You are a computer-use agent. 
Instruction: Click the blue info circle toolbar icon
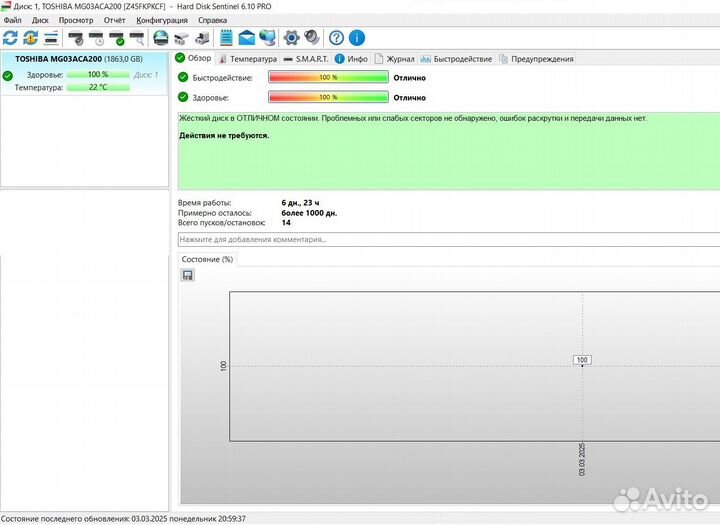point(357,38)
